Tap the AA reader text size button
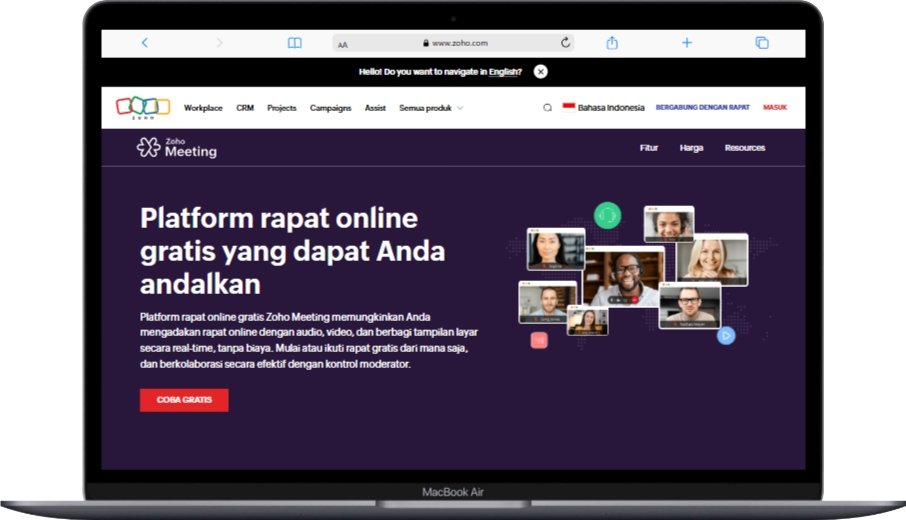The image size is (906, 520). [343, 44]
